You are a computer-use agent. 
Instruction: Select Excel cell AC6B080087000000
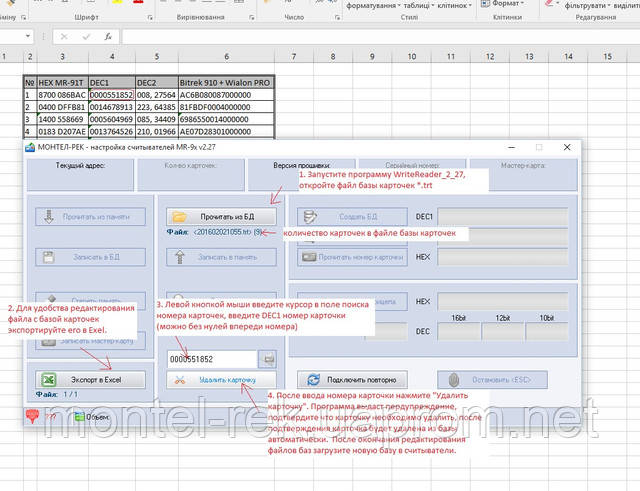[227, 95]
